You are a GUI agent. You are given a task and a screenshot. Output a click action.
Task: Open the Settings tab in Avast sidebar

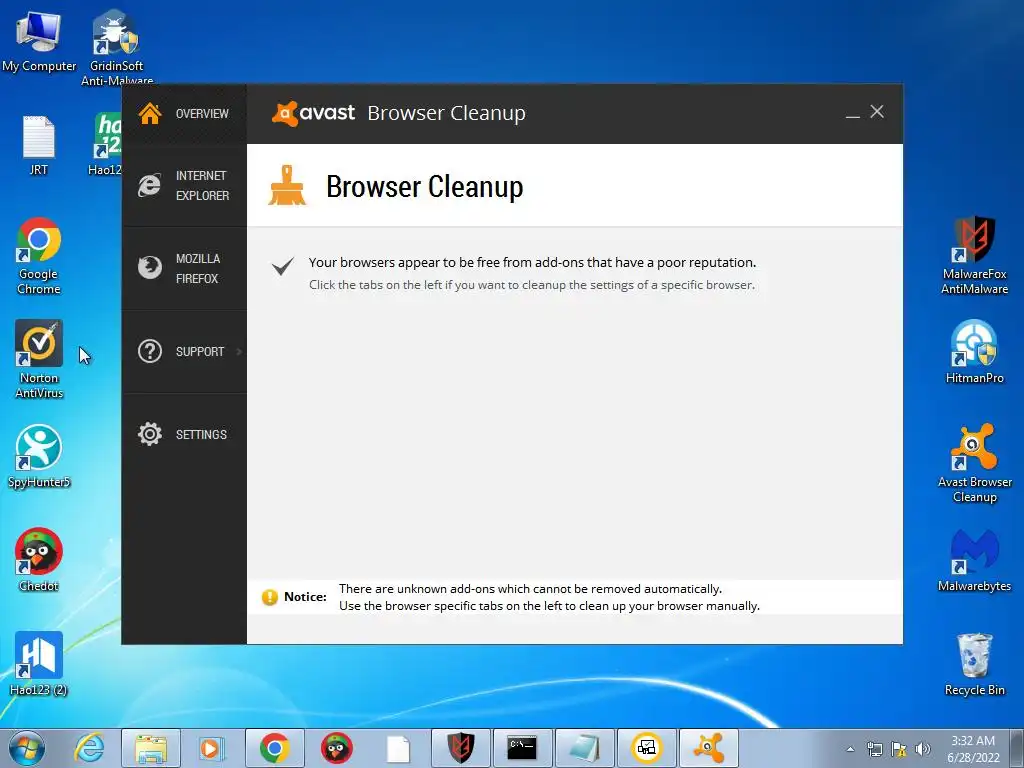(x=184, y=434)
